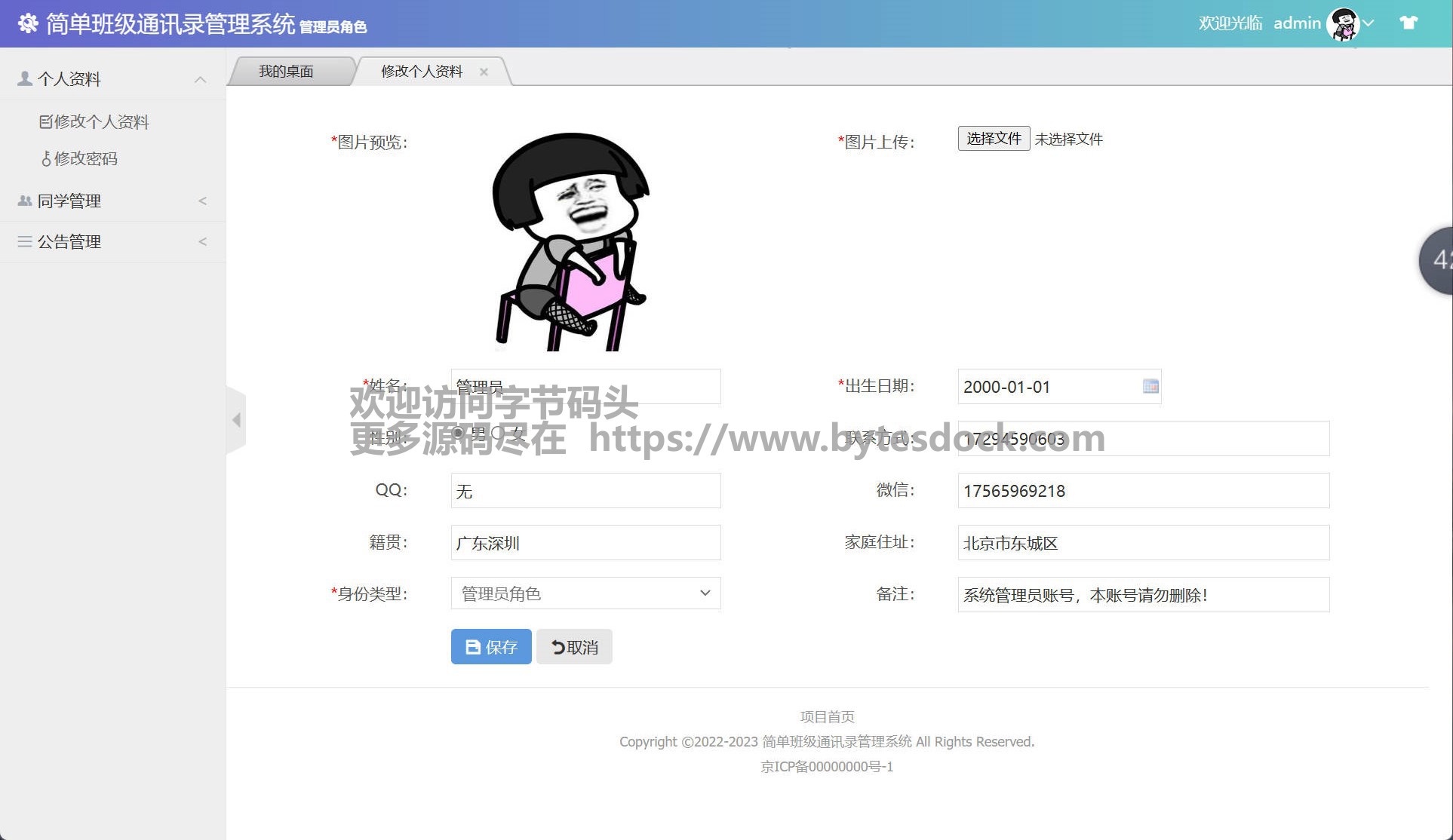Collapse the 个人资料 menu section
The image size is (1453, 840).
[x=113, y=78]
